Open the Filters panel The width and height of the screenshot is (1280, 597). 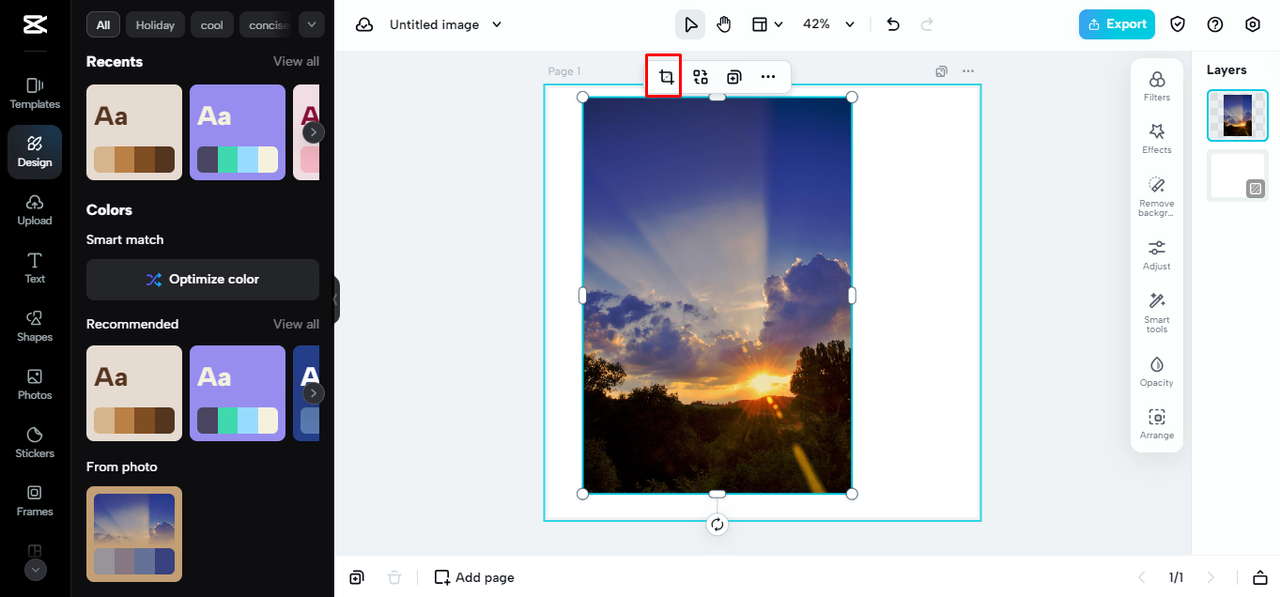(1157, 86)
